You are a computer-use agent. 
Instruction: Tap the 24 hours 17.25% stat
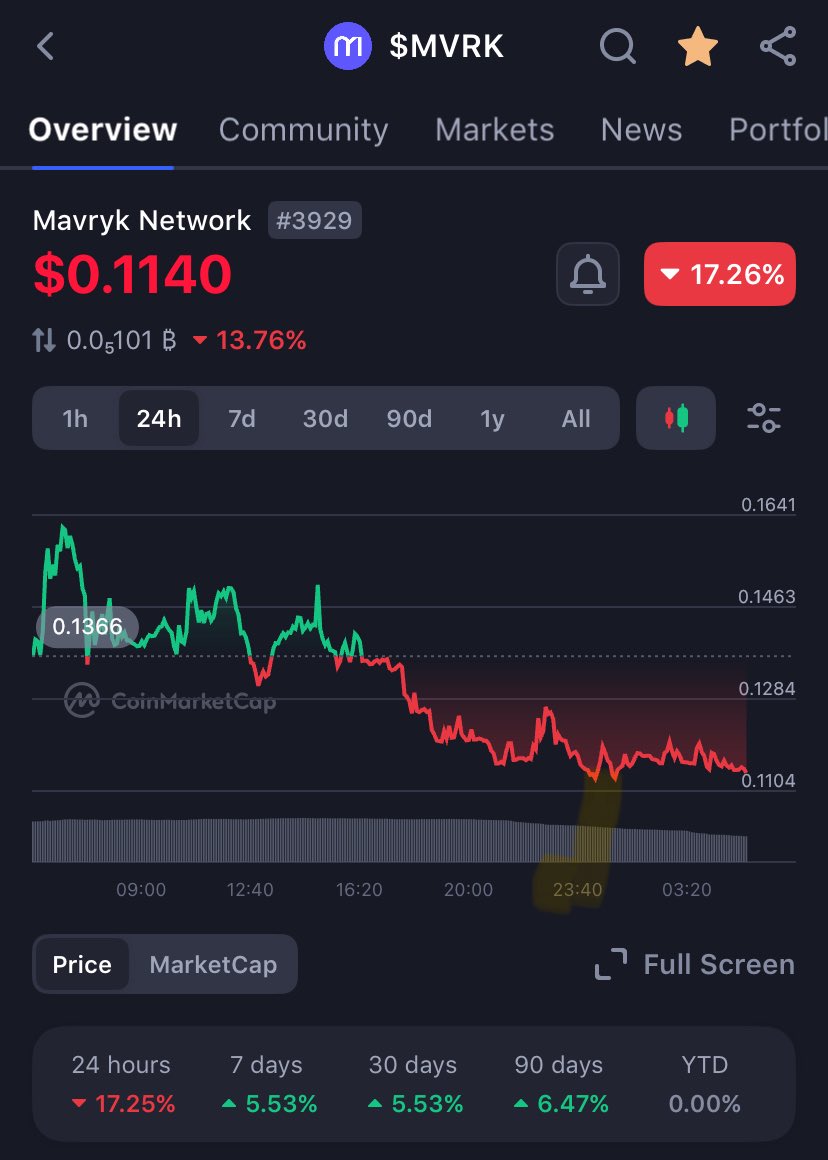tap(122, 1084)
